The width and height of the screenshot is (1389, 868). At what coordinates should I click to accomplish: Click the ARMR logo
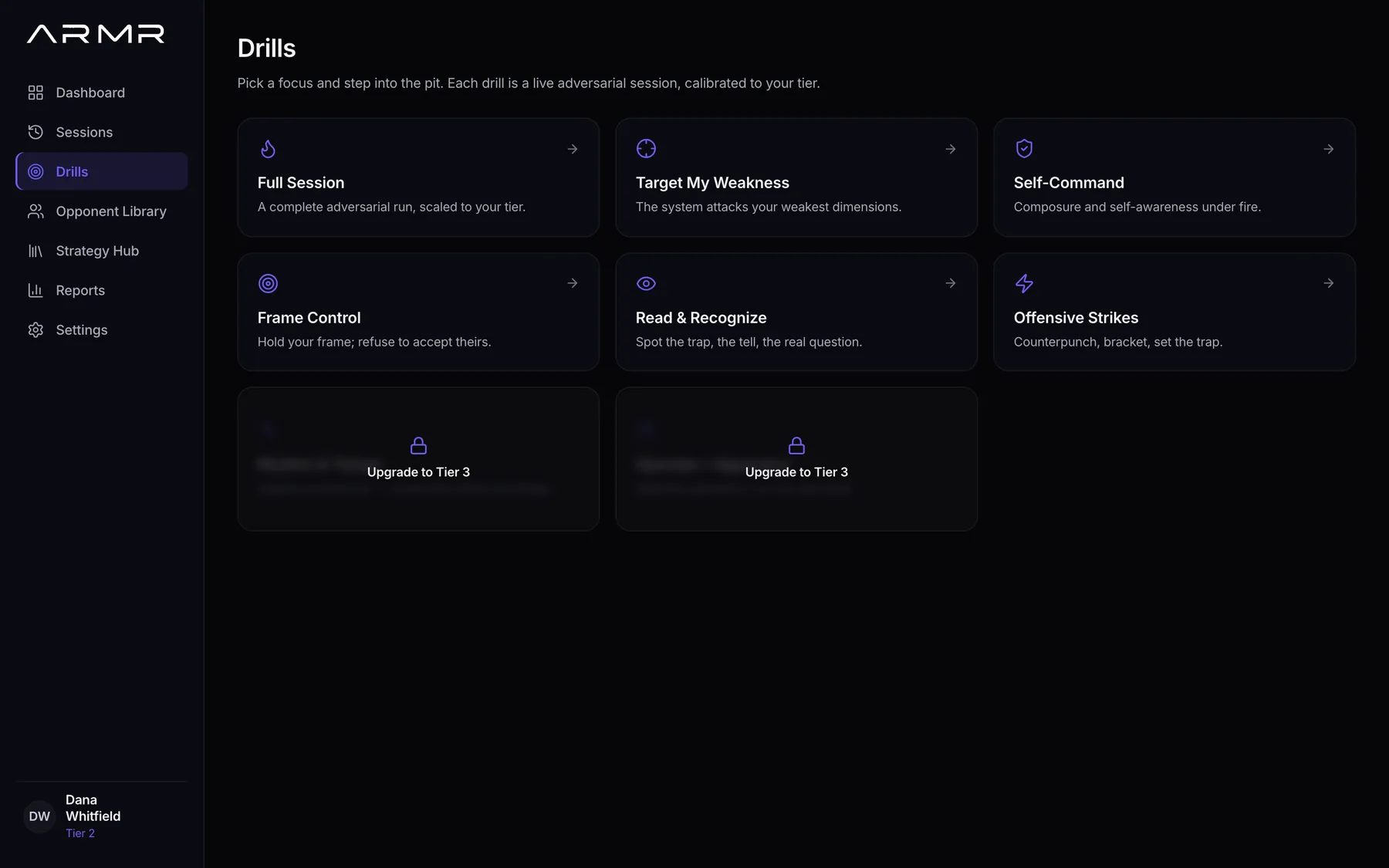click(x=96, y=34)
